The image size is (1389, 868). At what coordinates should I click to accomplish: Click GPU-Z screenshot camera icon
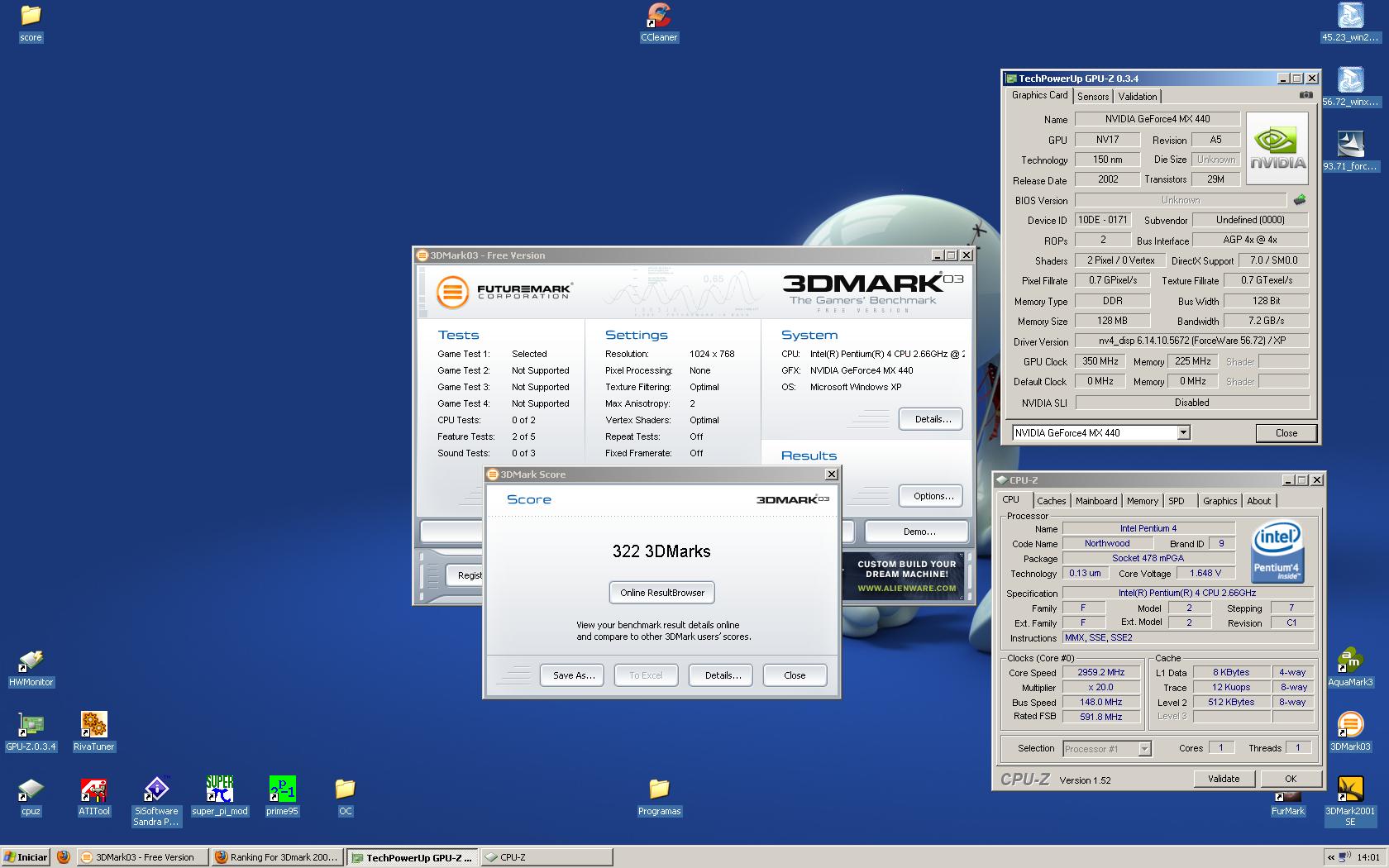click(1305, 95)
